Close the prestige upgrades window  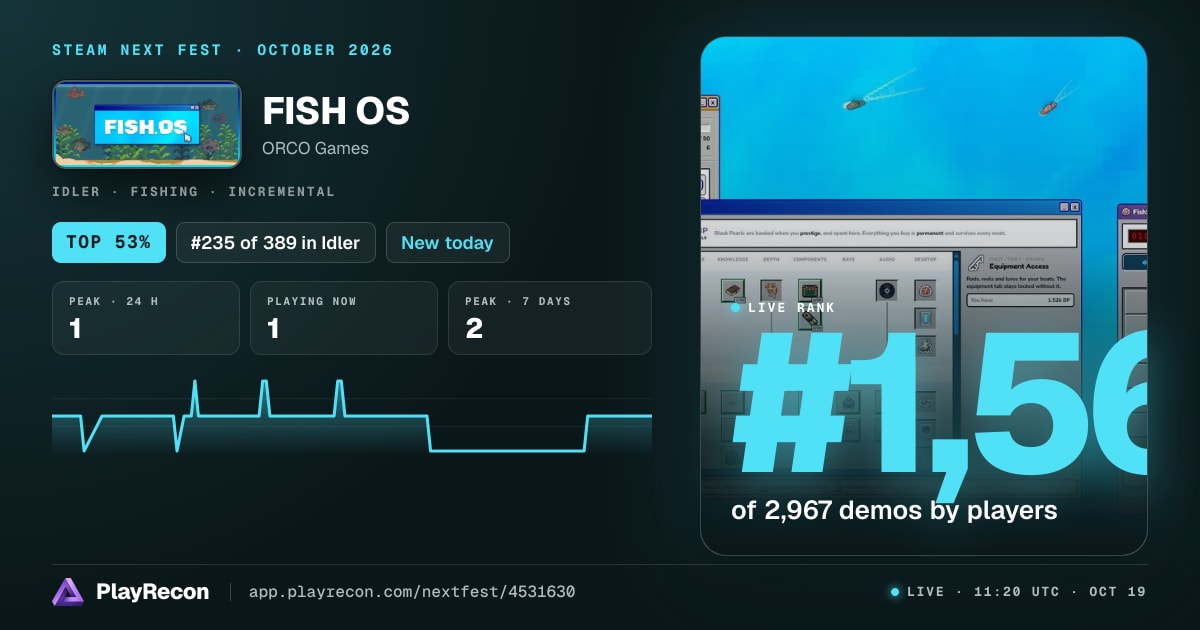[x=1075, y=207]
